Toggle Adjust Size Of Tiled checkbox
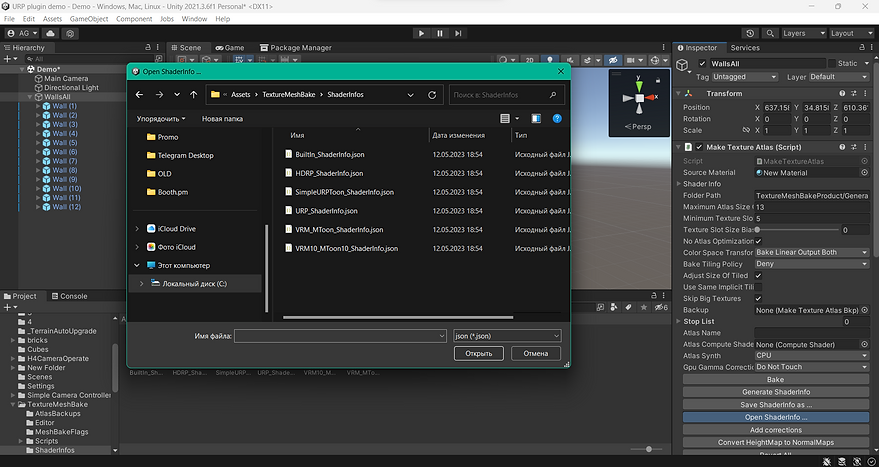 [x=758, y=276]
